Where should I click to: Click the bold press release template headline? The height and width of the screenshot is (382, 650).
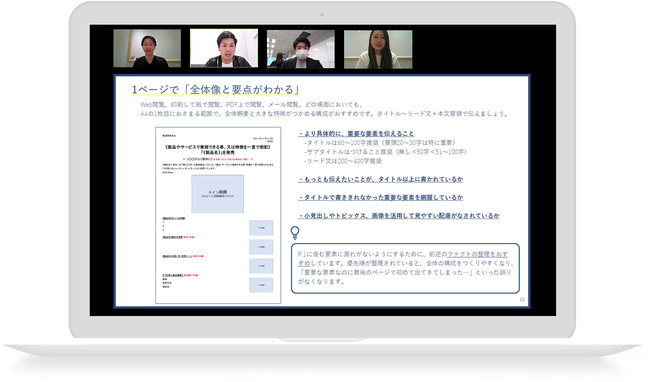point(218,150)
